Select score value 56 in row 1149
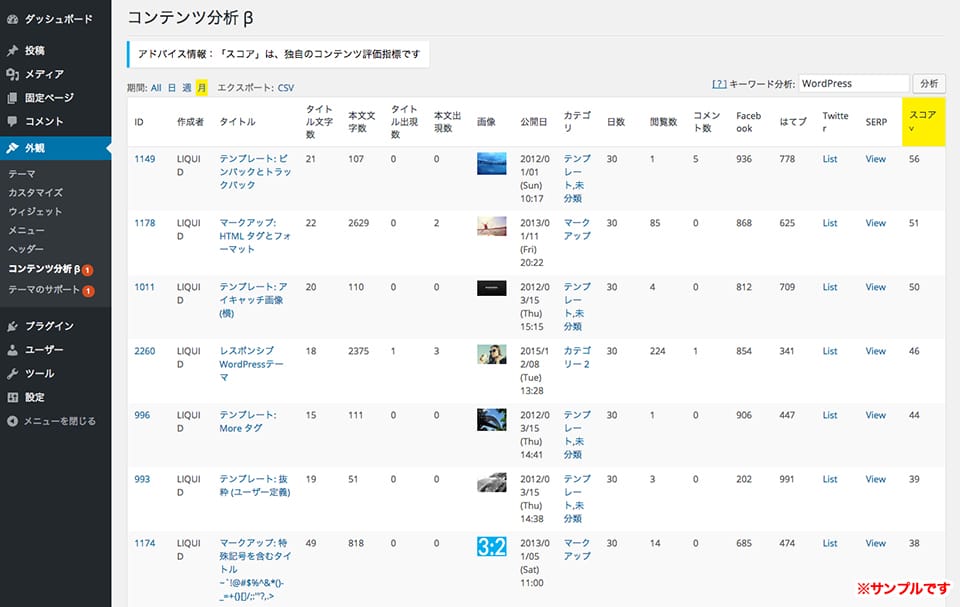 coord(914,159)
